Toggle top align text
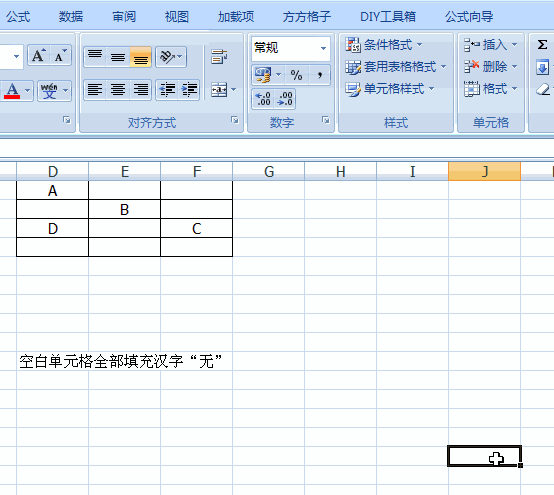 click(x=95, y=57)
